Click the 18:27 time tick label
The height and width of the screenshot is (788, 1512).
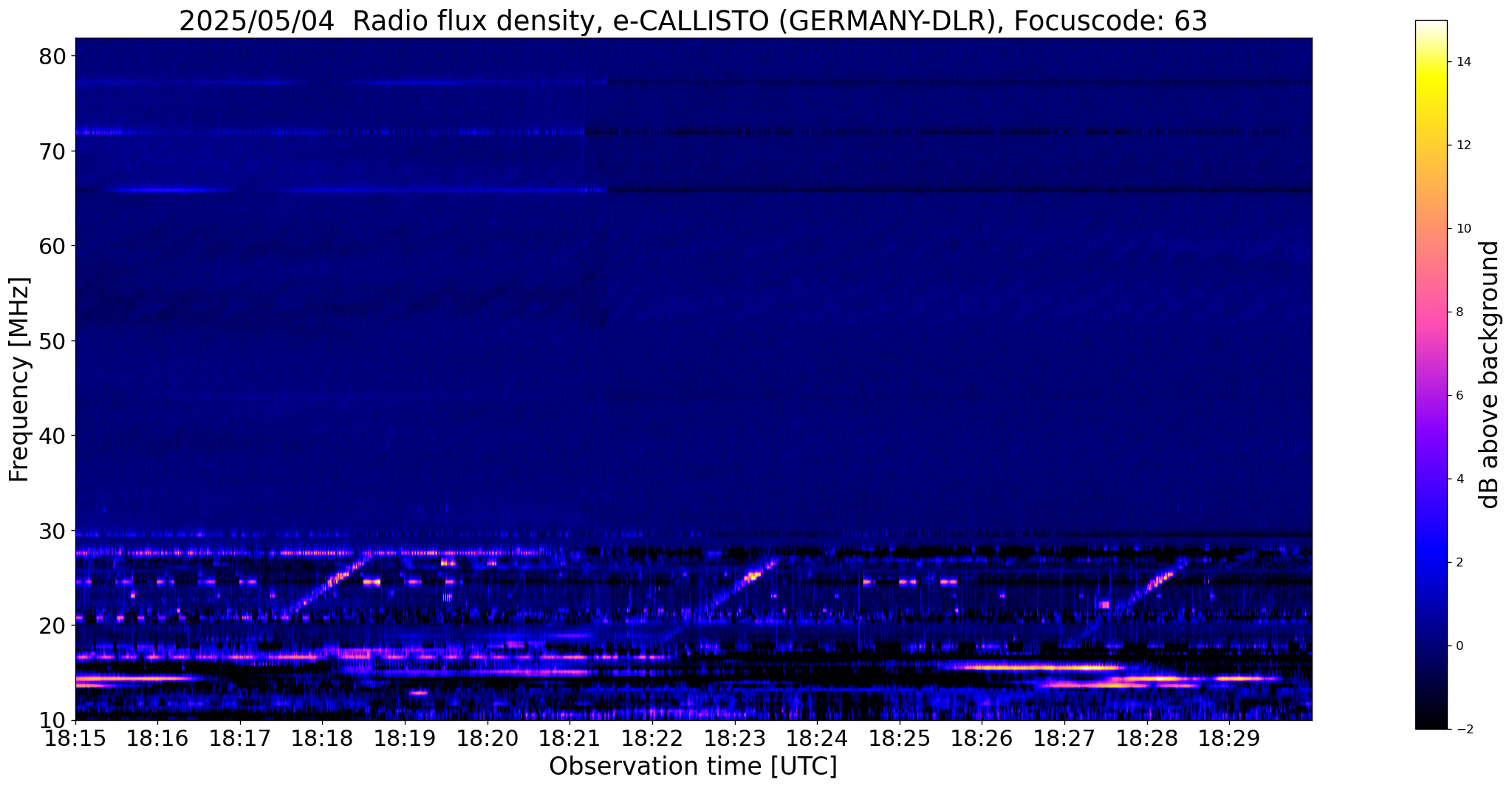tap(1064, 738)
